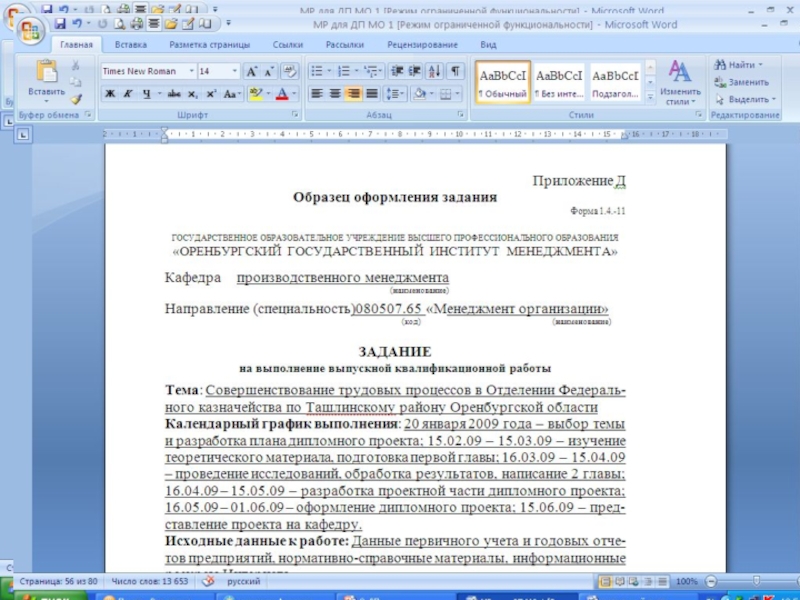This screenshot has height=600, width=800.
Task: Open Абзац dialog launcher
Action: click(x=461, y=115)
